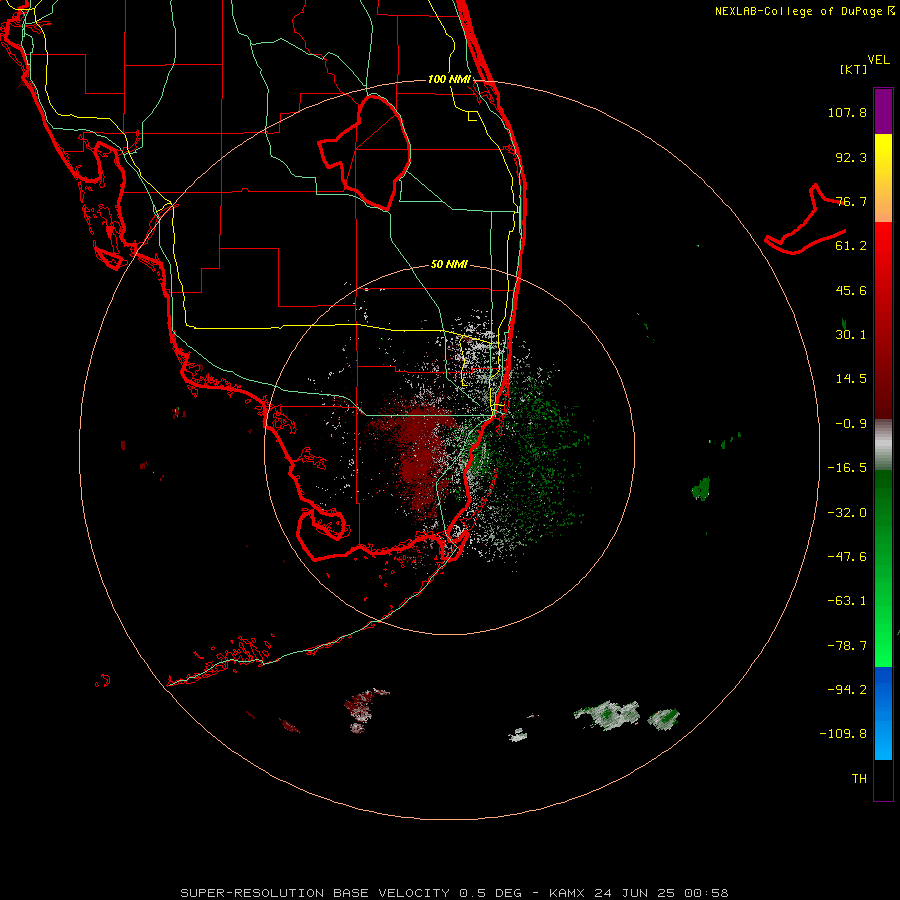
Task: Click the 14.5 velocity scale value
Action: click(851, 379)
